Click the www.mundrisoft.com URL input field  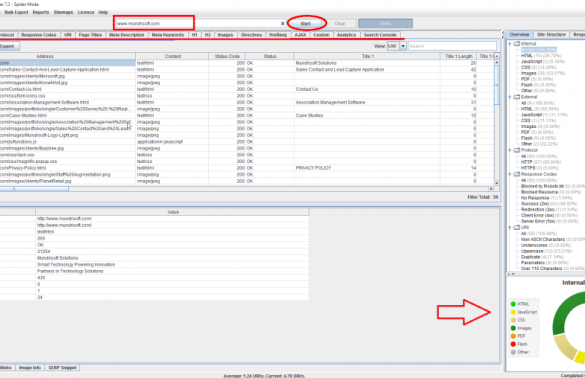point(197,24)
